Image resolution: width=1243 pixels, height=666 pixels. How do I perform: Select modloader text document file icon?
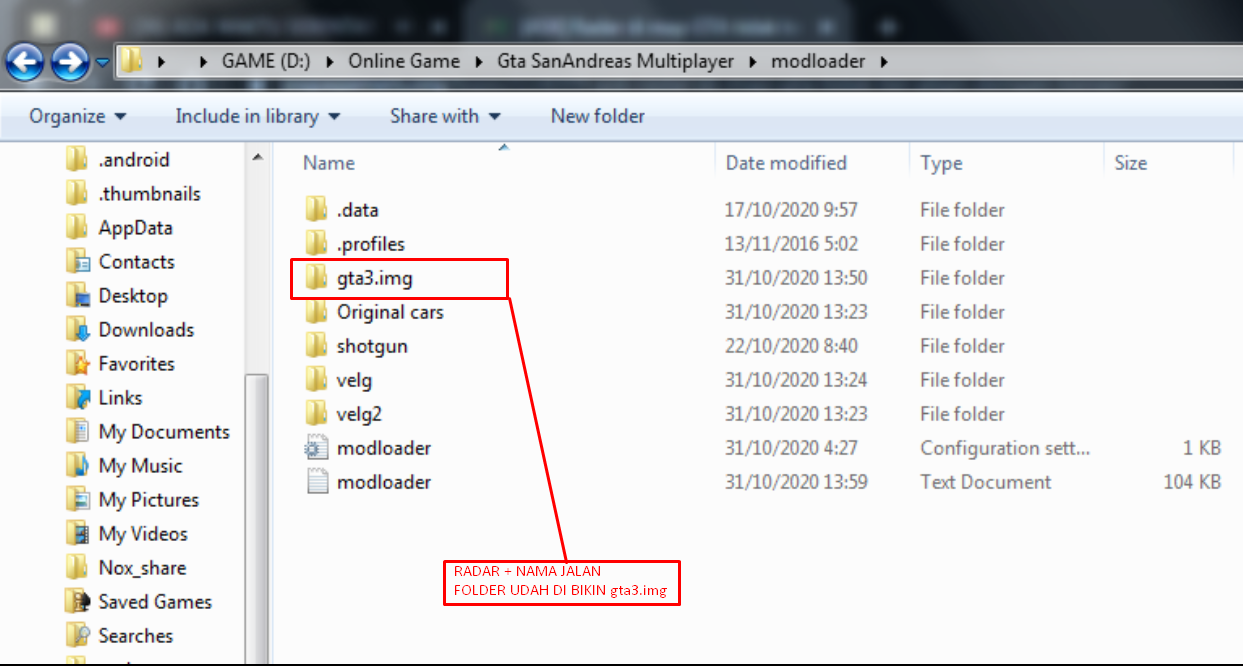click(x=316, y=482)
